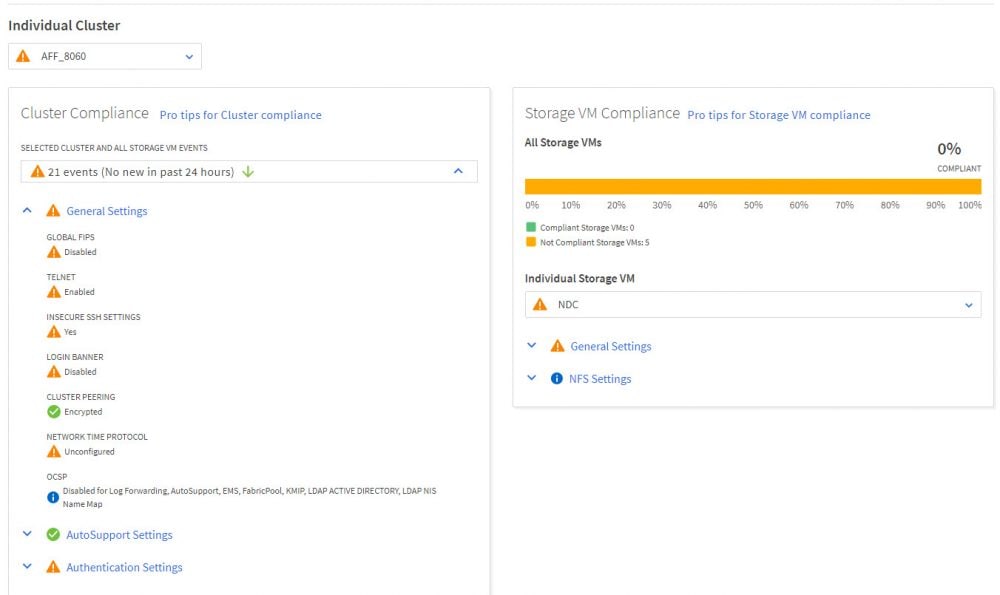Collapse the 21 events summary panel
The height and width of the screenshot is (595, 1000).
(x=458, y=172)
